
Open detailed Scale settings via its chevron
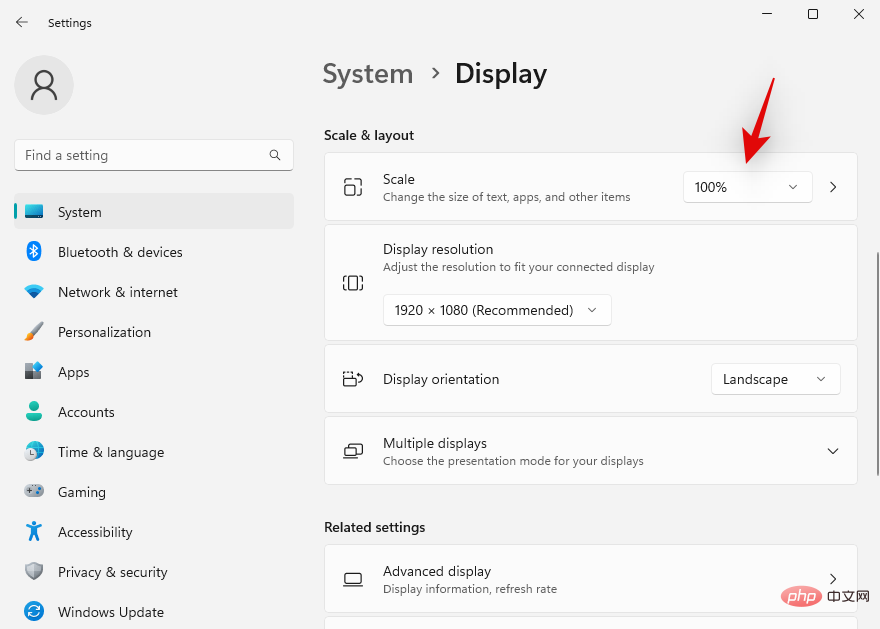coord(833,187)
